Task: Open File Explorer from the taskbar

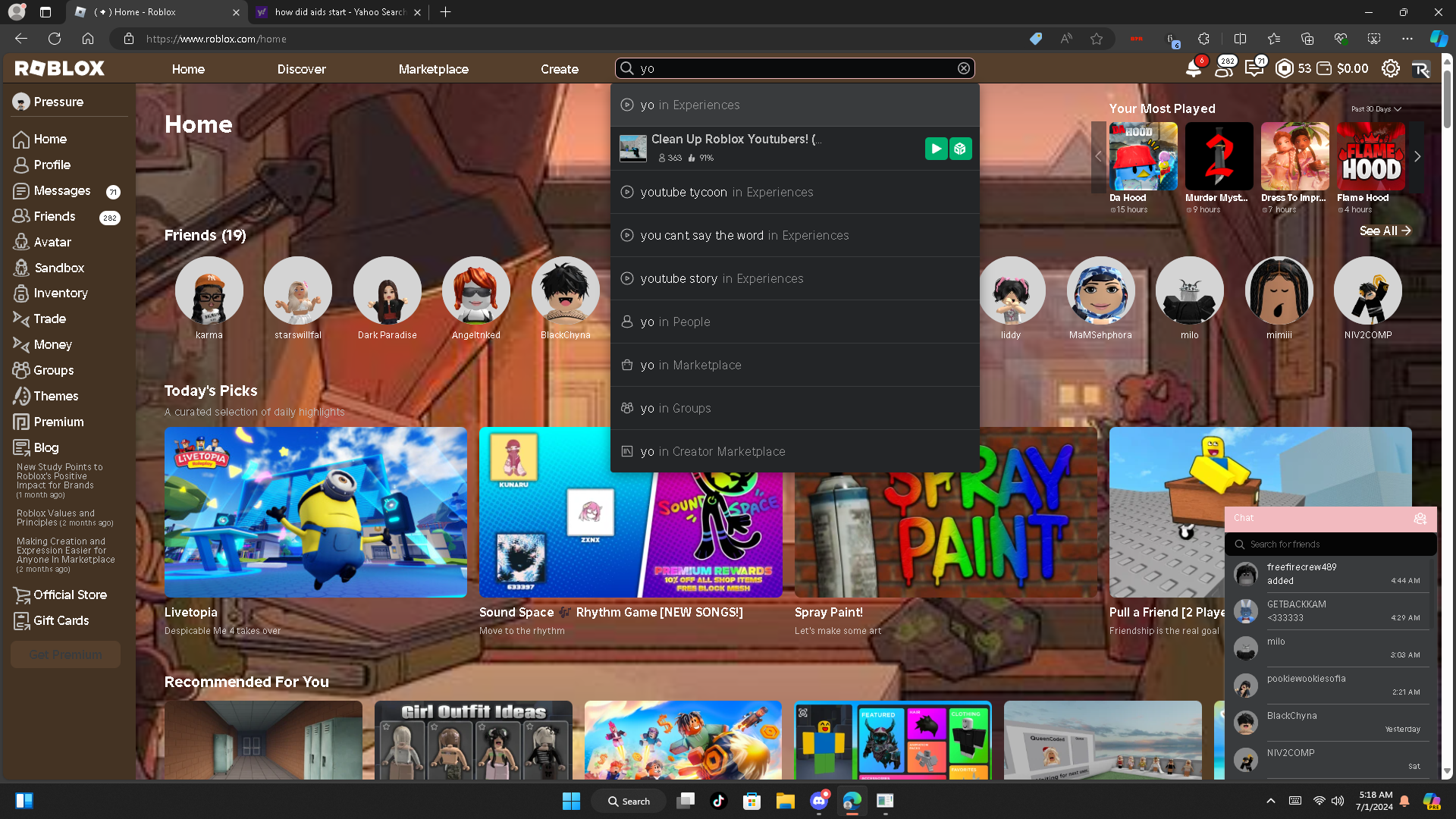Action: click(x=785, y=801)
